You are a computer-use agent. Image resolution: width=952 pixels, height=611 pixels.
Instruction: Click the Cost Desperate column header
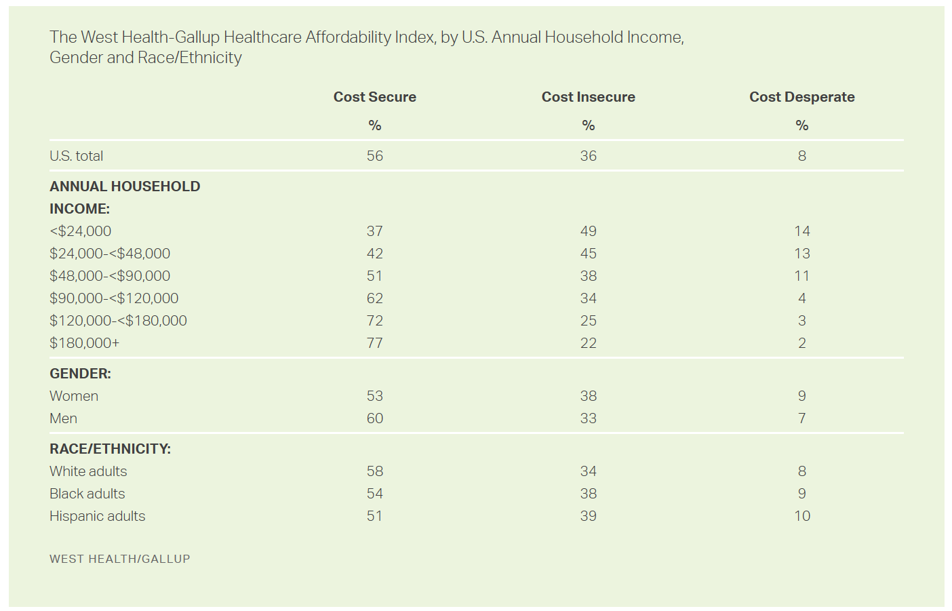(x=801, y=97)
